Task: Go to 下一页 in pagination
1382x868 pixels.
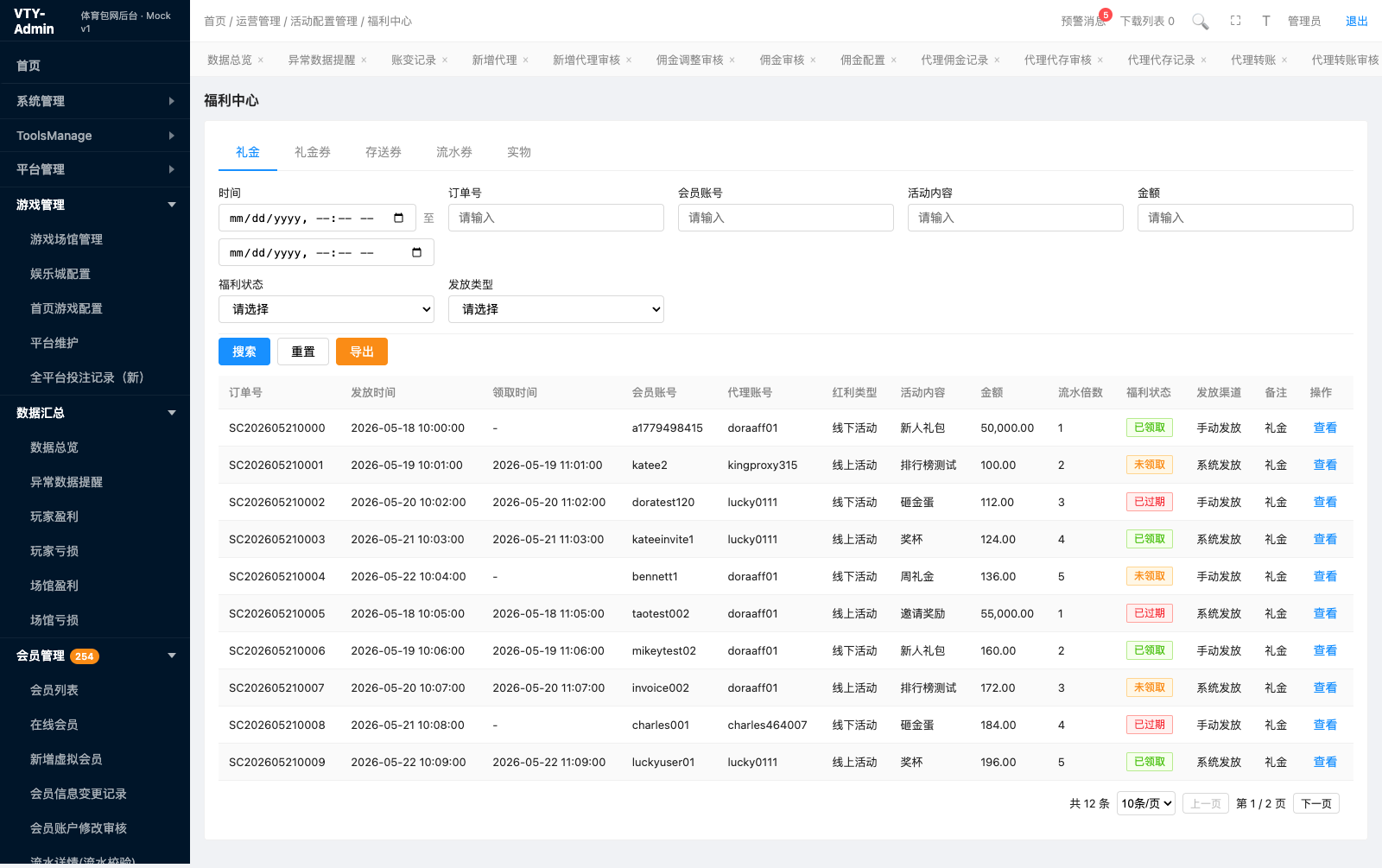Action: pyautogui.click(x=1316, y=803)
